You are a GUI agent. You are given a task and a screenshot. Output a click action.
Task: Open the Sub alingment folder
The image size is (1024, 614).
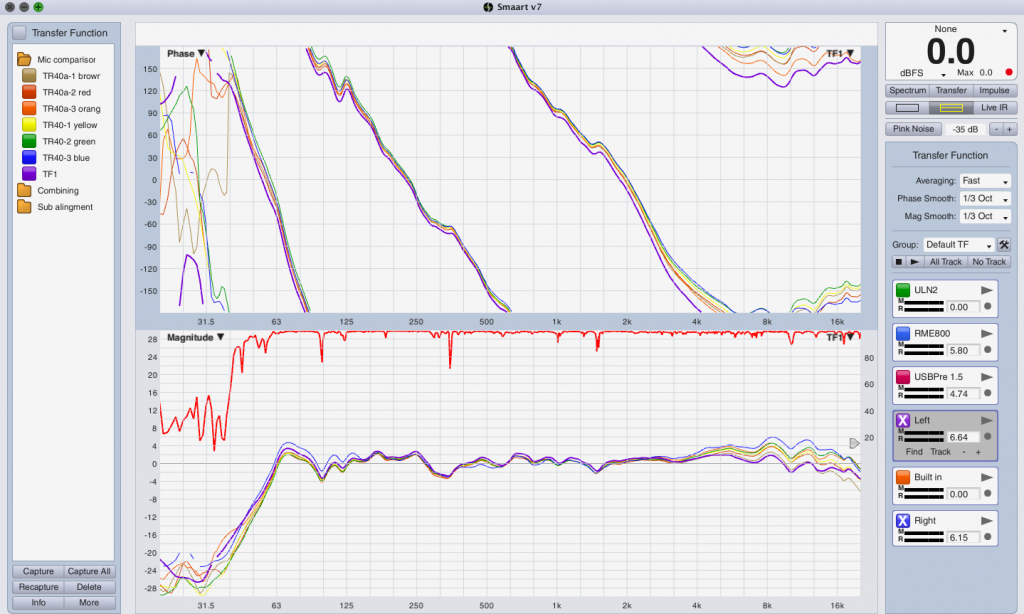tap(25, 207)
